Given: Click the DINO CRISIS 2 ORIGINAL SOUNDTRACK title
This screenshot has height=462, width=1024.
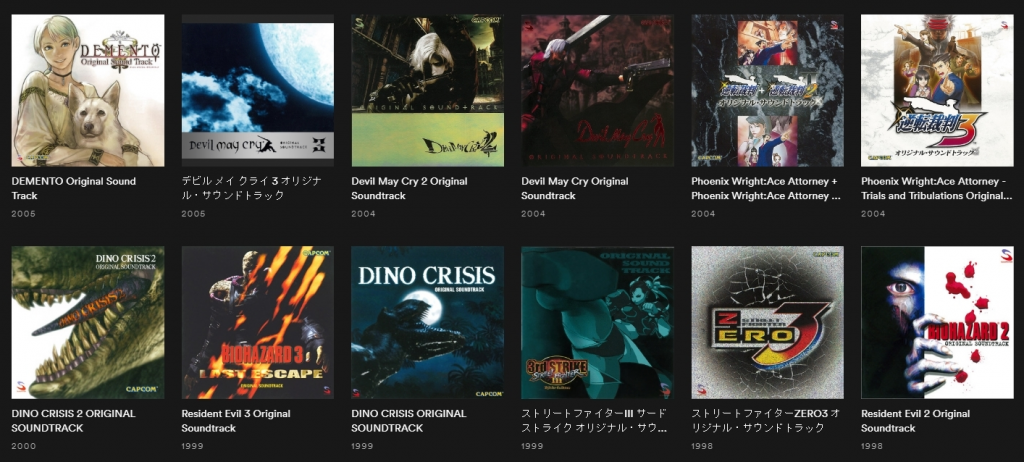Looking at the screenshot, I should 74,421.
